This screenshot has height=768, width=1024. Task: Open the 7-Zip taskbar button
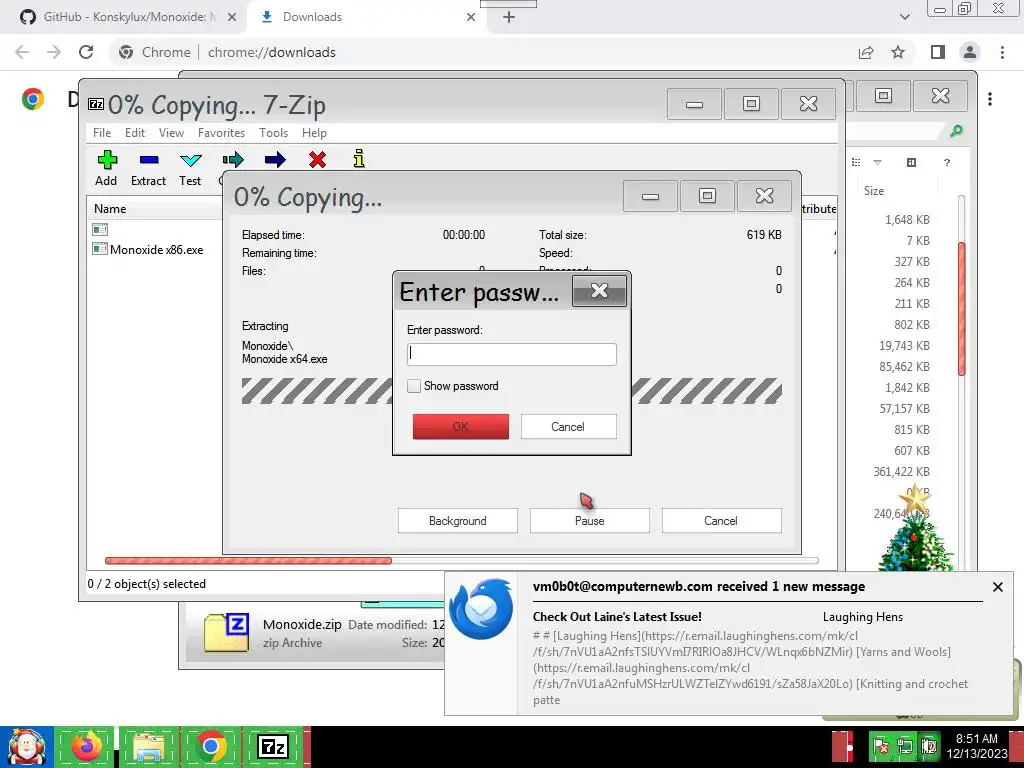[273, 747]
